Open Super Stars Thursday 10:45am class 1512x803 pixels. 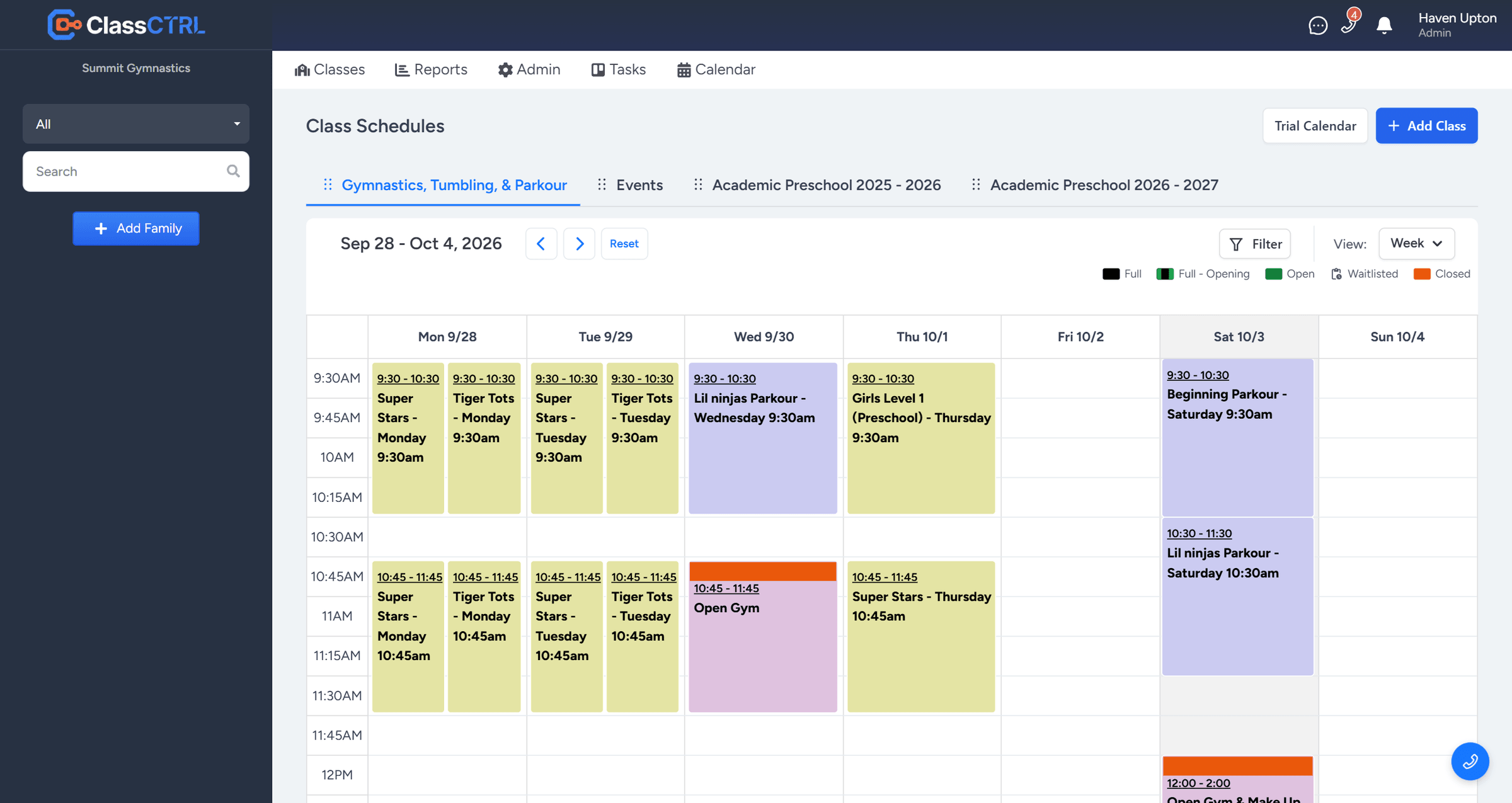coord(921,637)
